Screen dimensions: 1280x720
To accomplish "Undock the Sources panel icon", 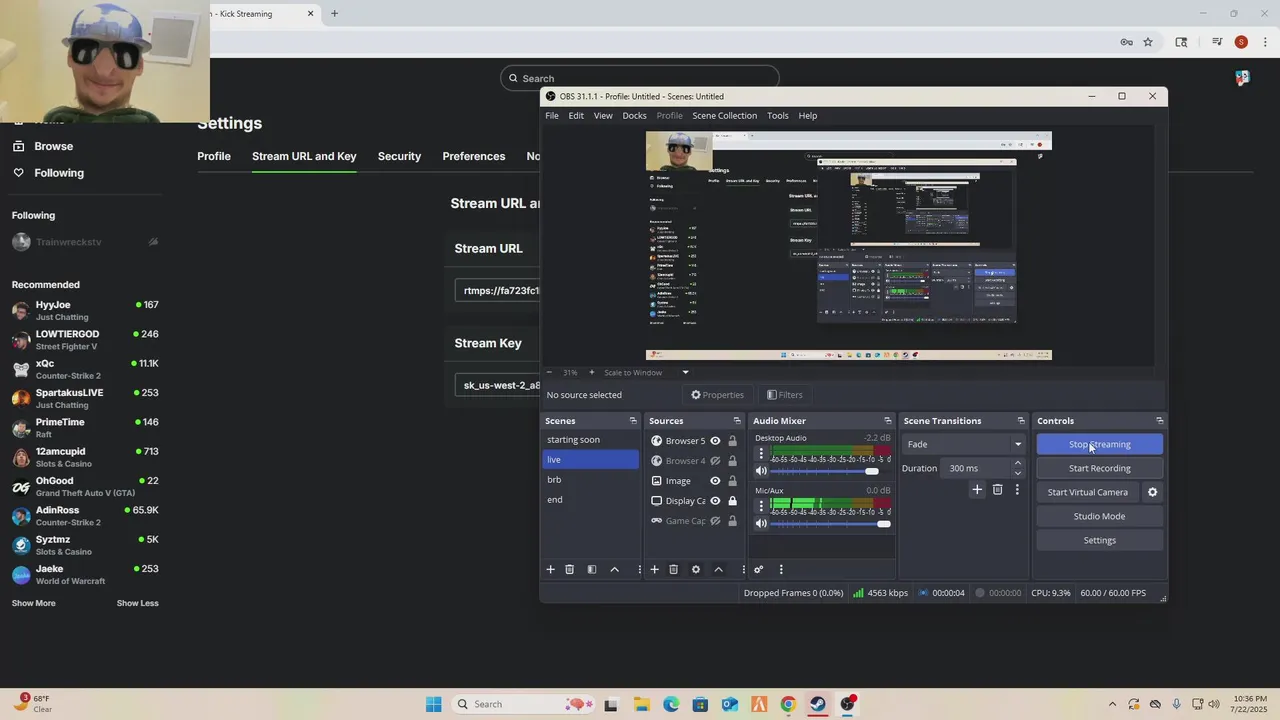I will [x=737, y=421].
